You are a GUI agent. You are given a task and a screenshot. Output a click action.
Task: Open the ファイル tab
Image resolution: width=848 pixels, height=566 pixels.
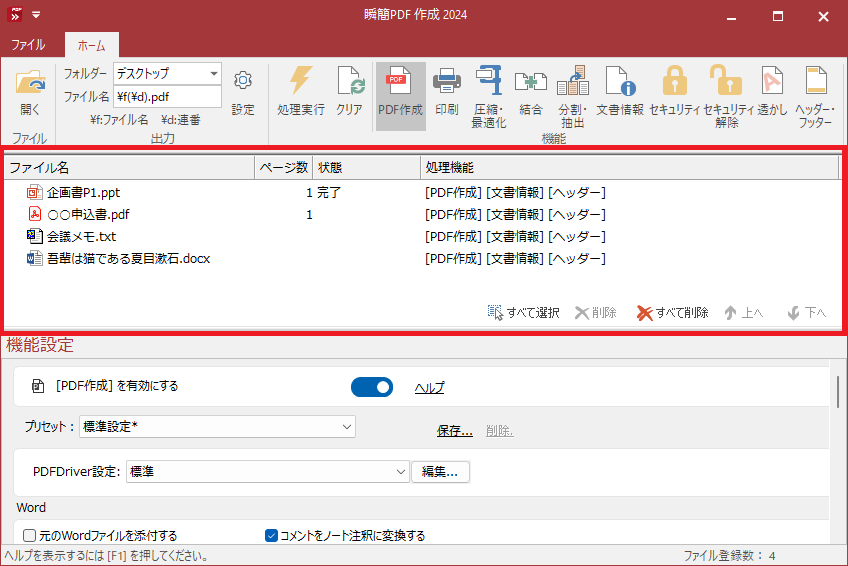(x=28, y=45)
